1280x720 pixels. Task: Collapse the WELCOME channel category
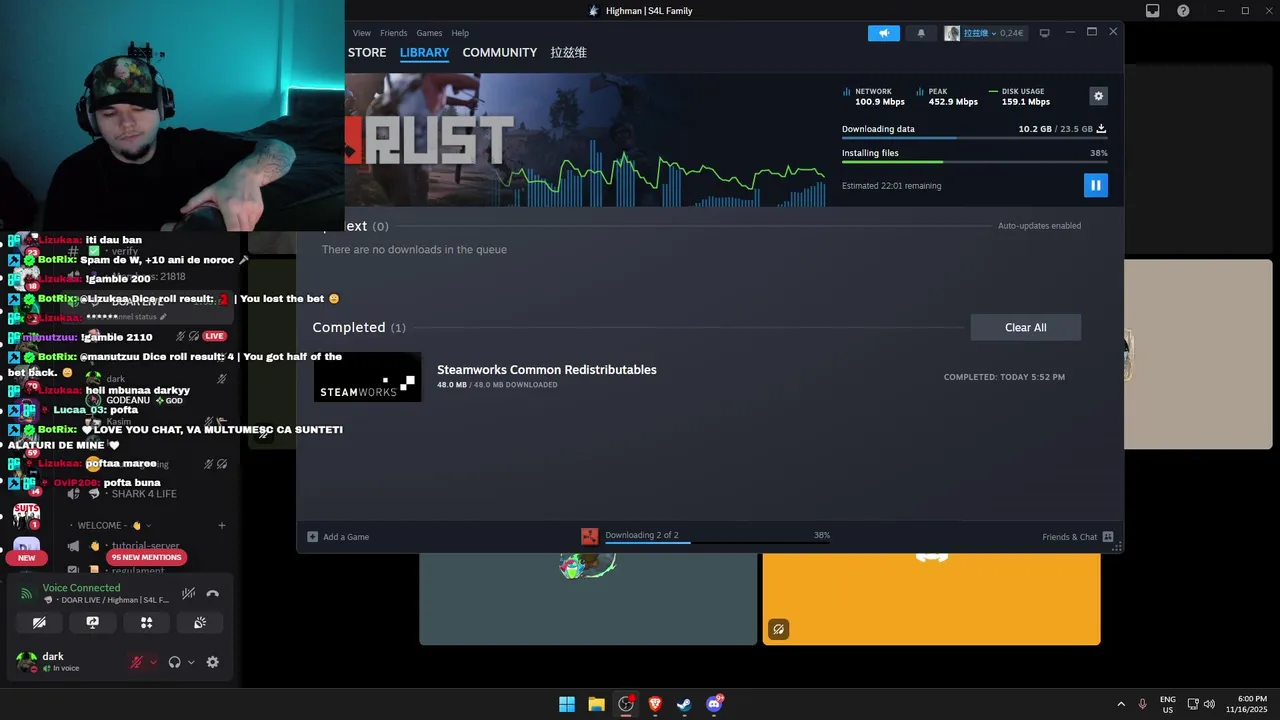click(114, 525)
